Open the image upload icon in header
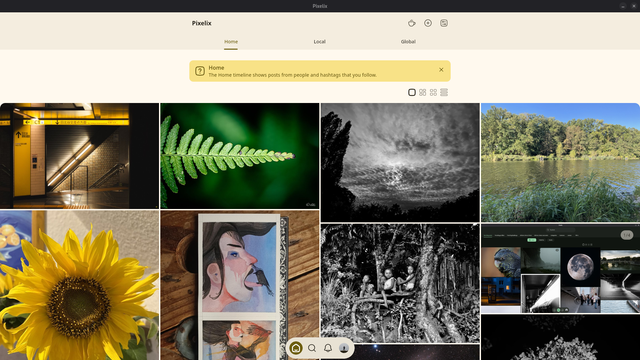Viewport: 640px width, 360px height. click(444, 23)
